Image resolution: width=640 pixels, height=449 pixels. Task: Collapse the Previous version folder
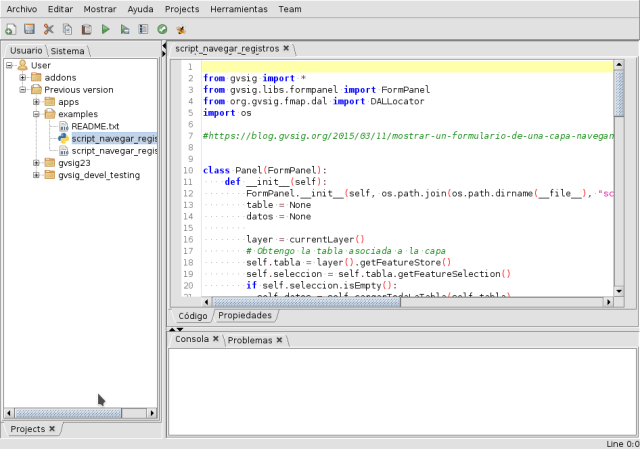click(x=23, y=89)
